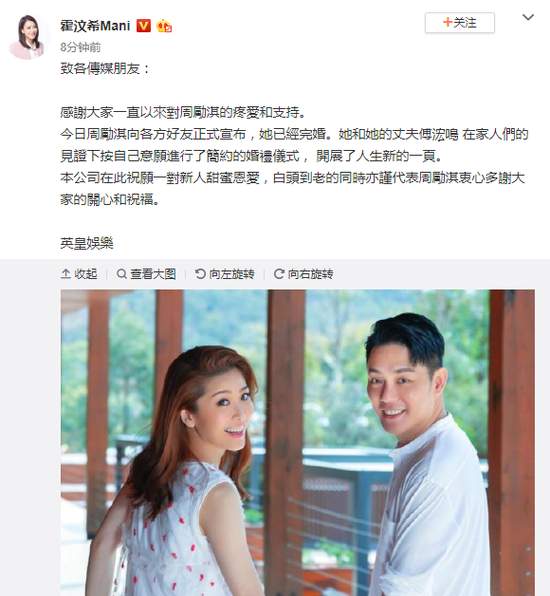
Task: View full-size image via 查看大图
Action: pyautogui.click(x=146, y=274)
